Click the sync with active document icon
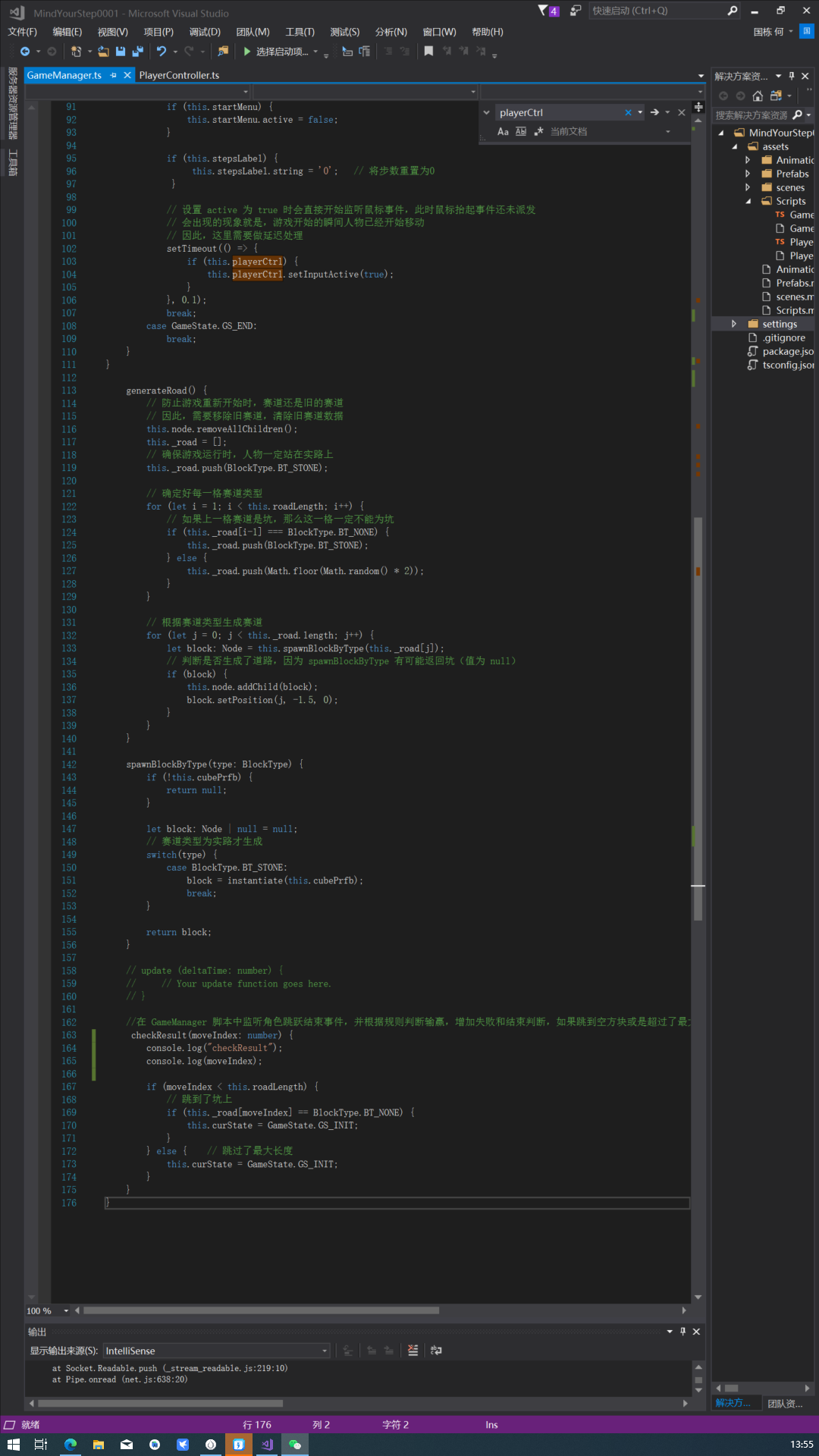Screen dimensions: 819x1456 point(776,96)
